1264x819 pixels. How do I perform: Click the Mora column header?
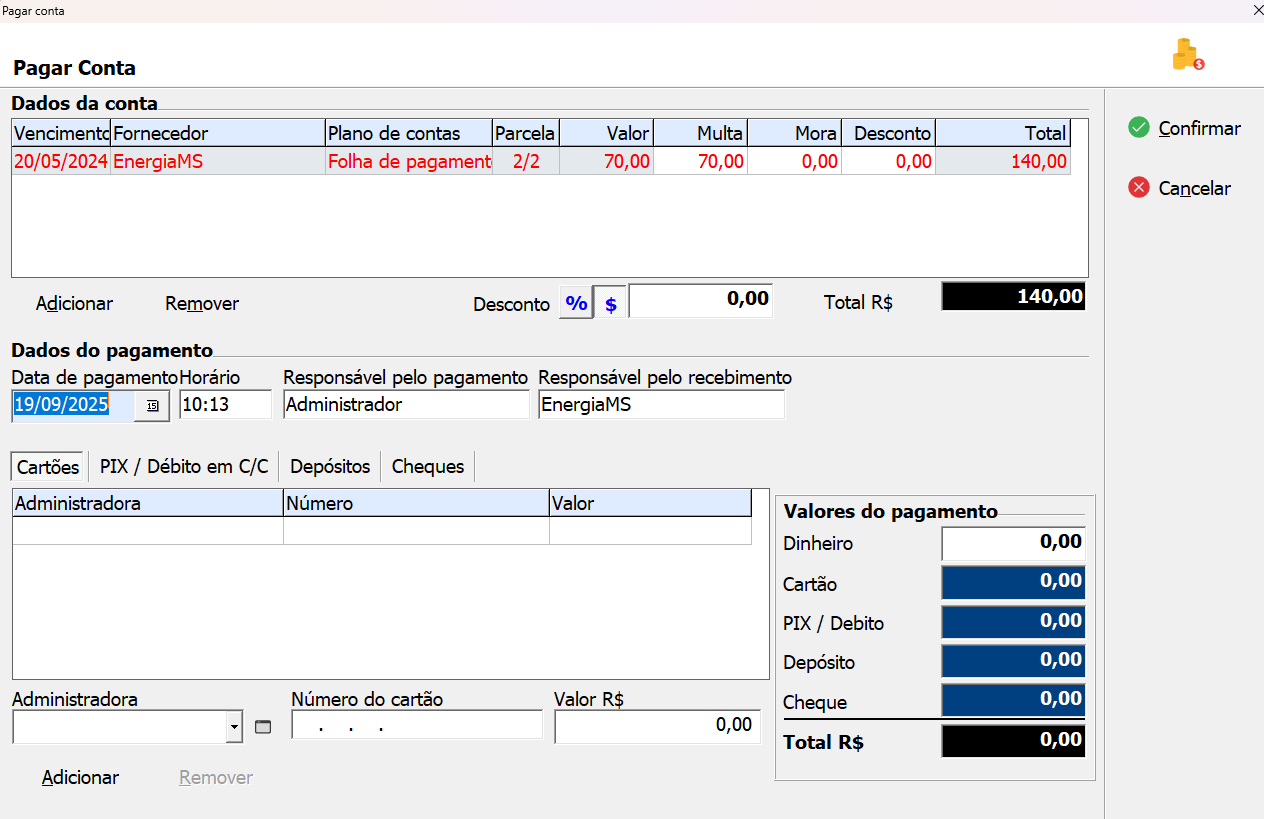pyautogui.click(x=794, y=133)
